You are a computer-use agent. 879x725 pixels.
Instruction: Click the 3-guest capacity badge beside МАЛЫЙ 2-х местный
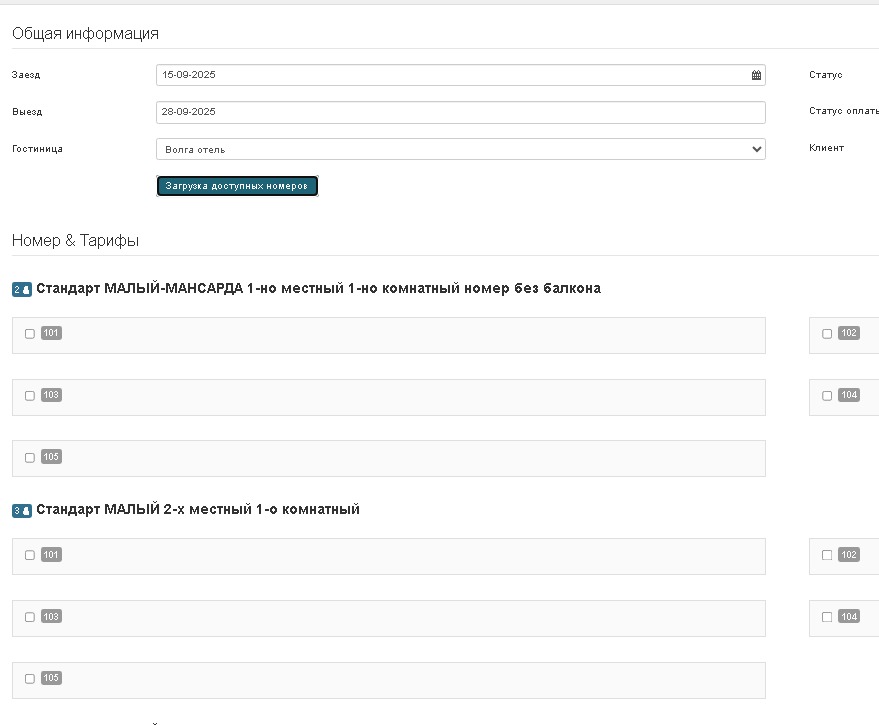22,511
